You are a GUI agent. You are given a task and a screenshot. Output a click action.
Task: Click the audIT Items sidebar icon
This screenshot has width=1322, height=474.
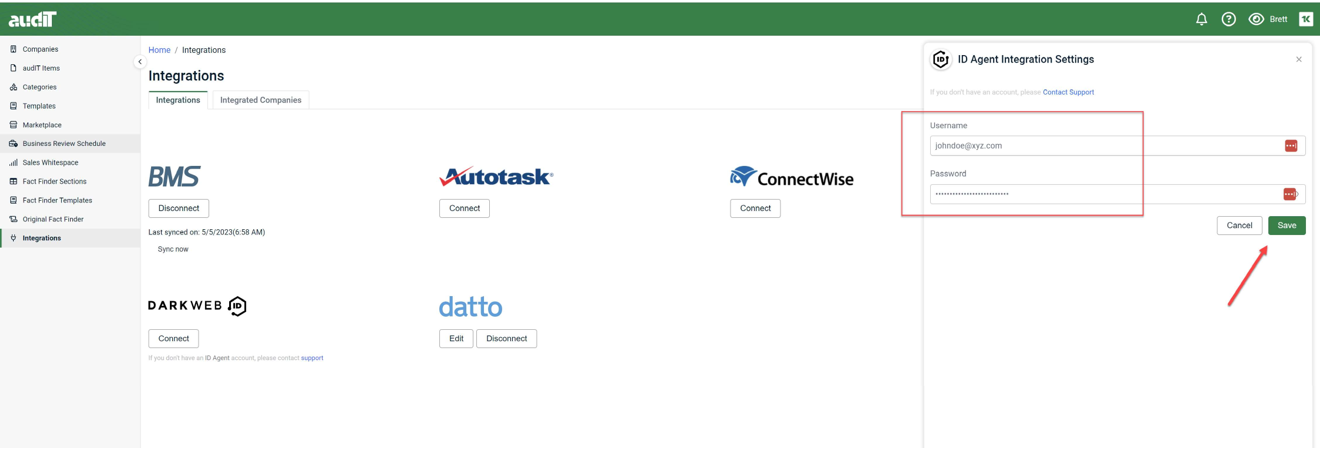(13, 68)
